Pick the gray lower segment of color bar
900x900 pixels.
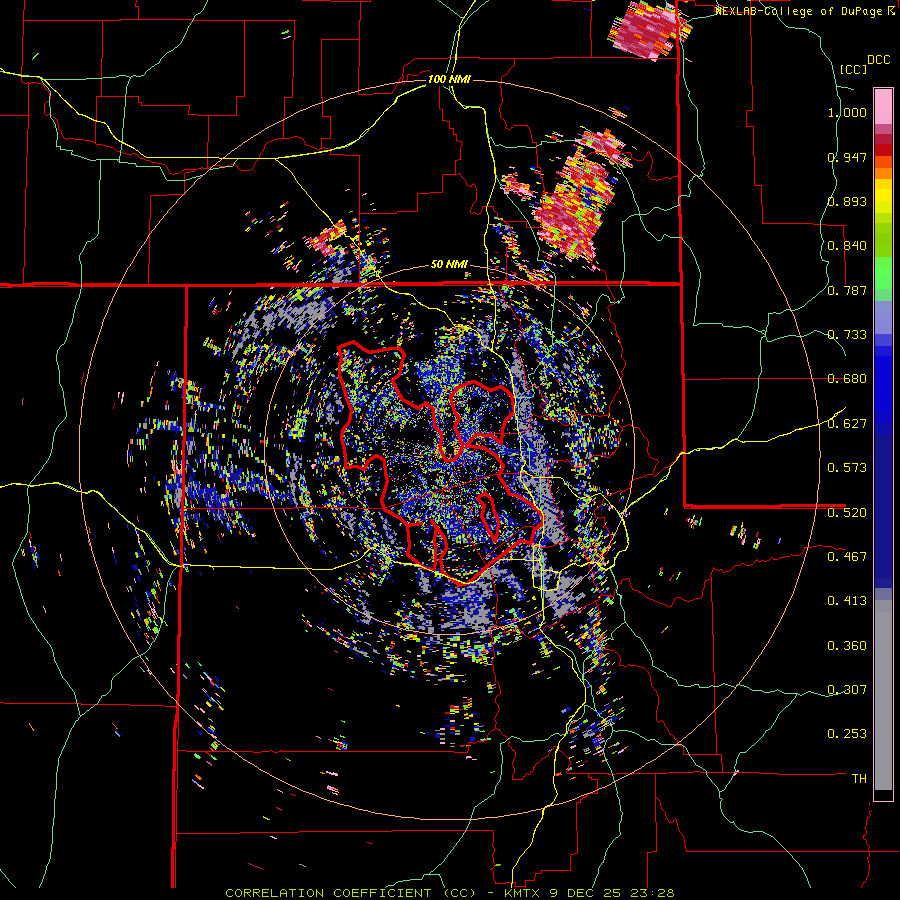(x=883, y=695)
